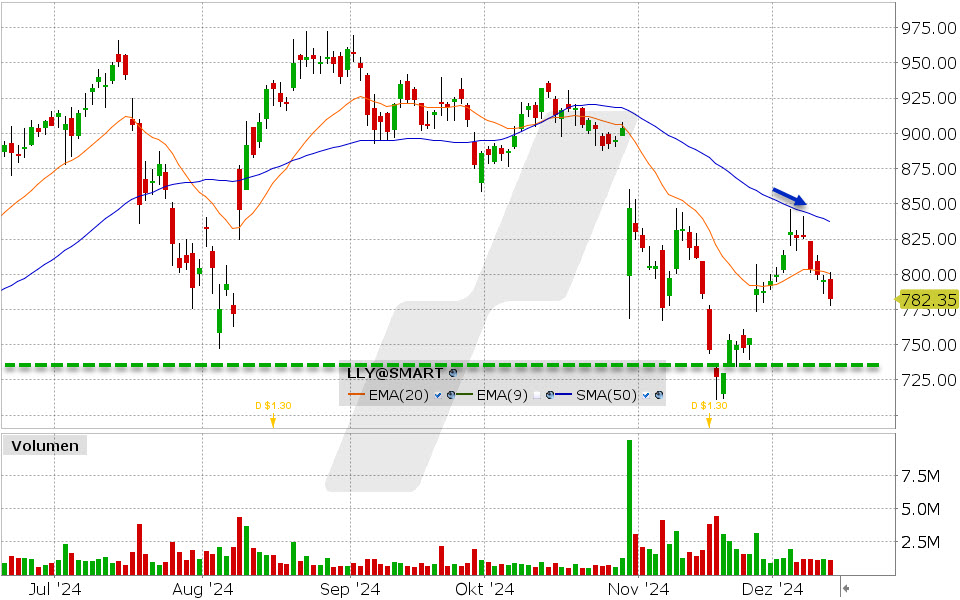Screen dimensions: 960x600
Task: Click the EMA(9) legend text
Action: tap(502, 396)
